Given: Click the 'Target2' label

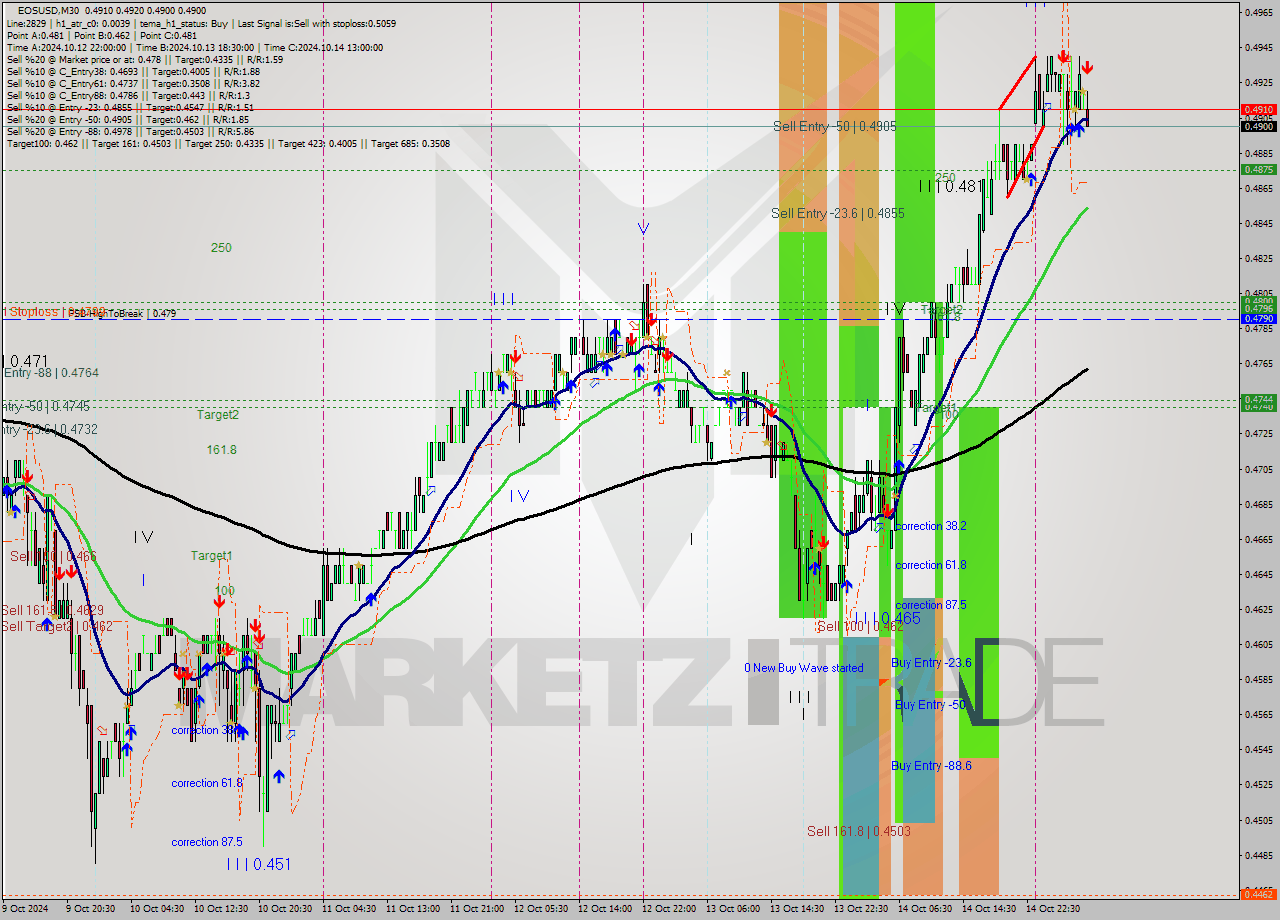Looking at the screenshot, I should (217, 414).
